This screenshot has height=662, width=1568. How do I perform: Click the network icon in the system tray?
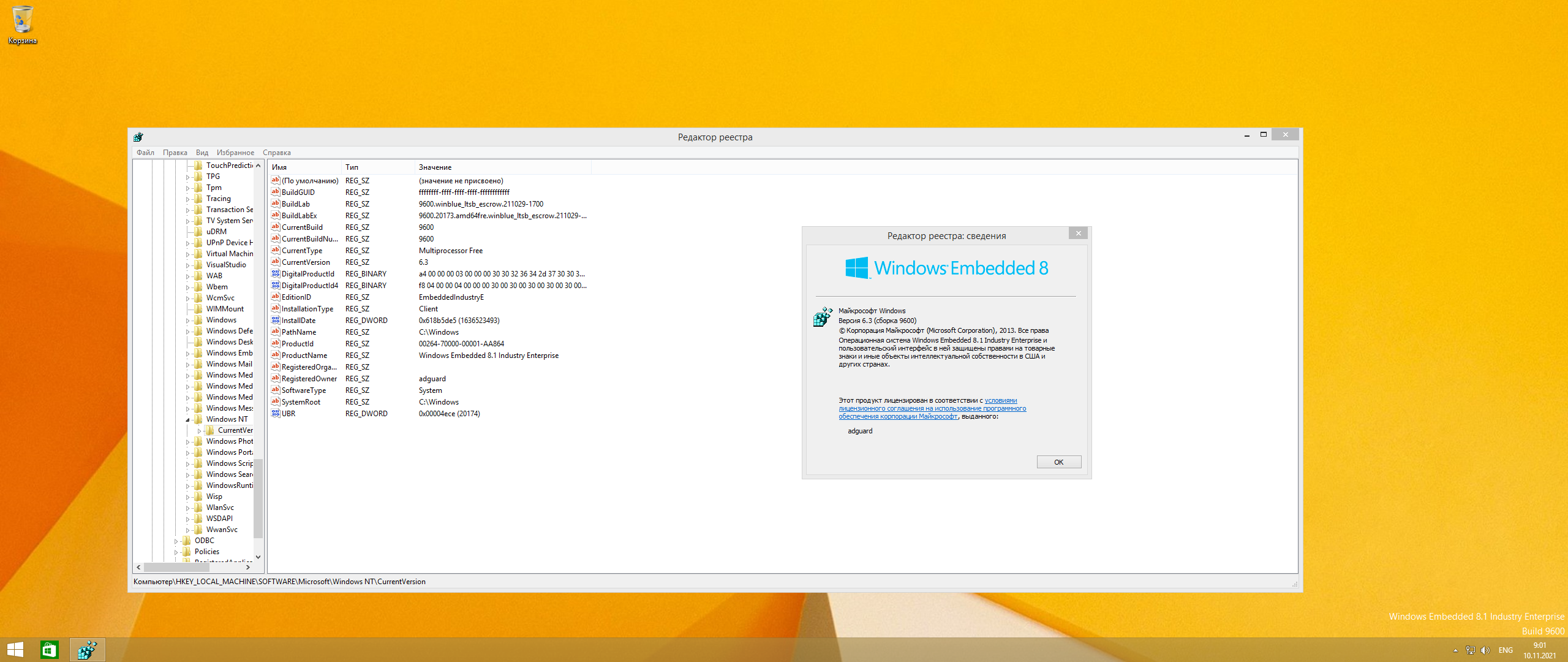click(x=1470, y=650)
